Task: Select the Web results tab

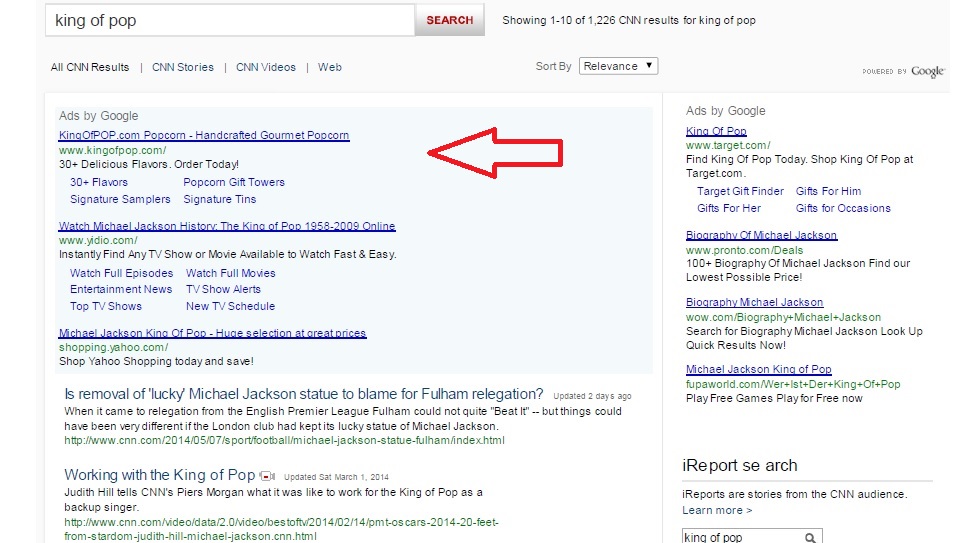Action: [330, 67]
